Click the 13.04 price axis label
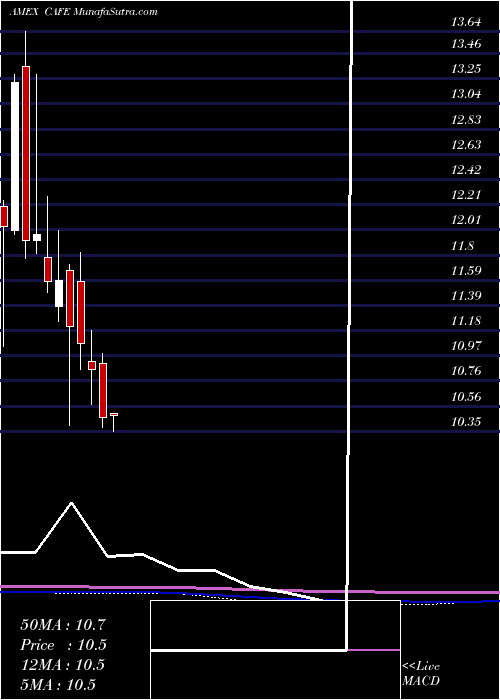This screenshot has height=700, width=500. [466, 94]
